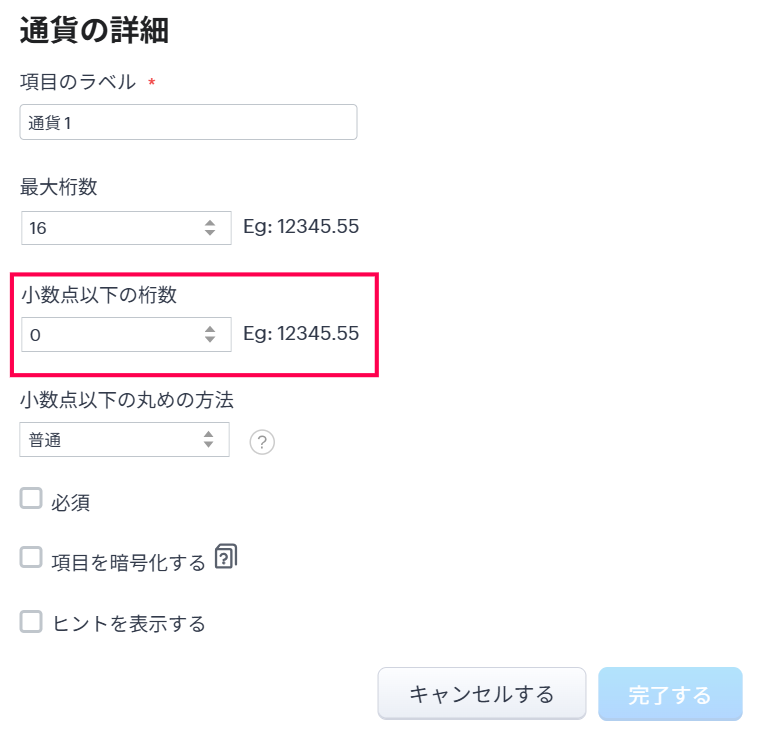Click the 項目のラベル field label text
Viewport: 768px width, 738px height.
(78, 82)
